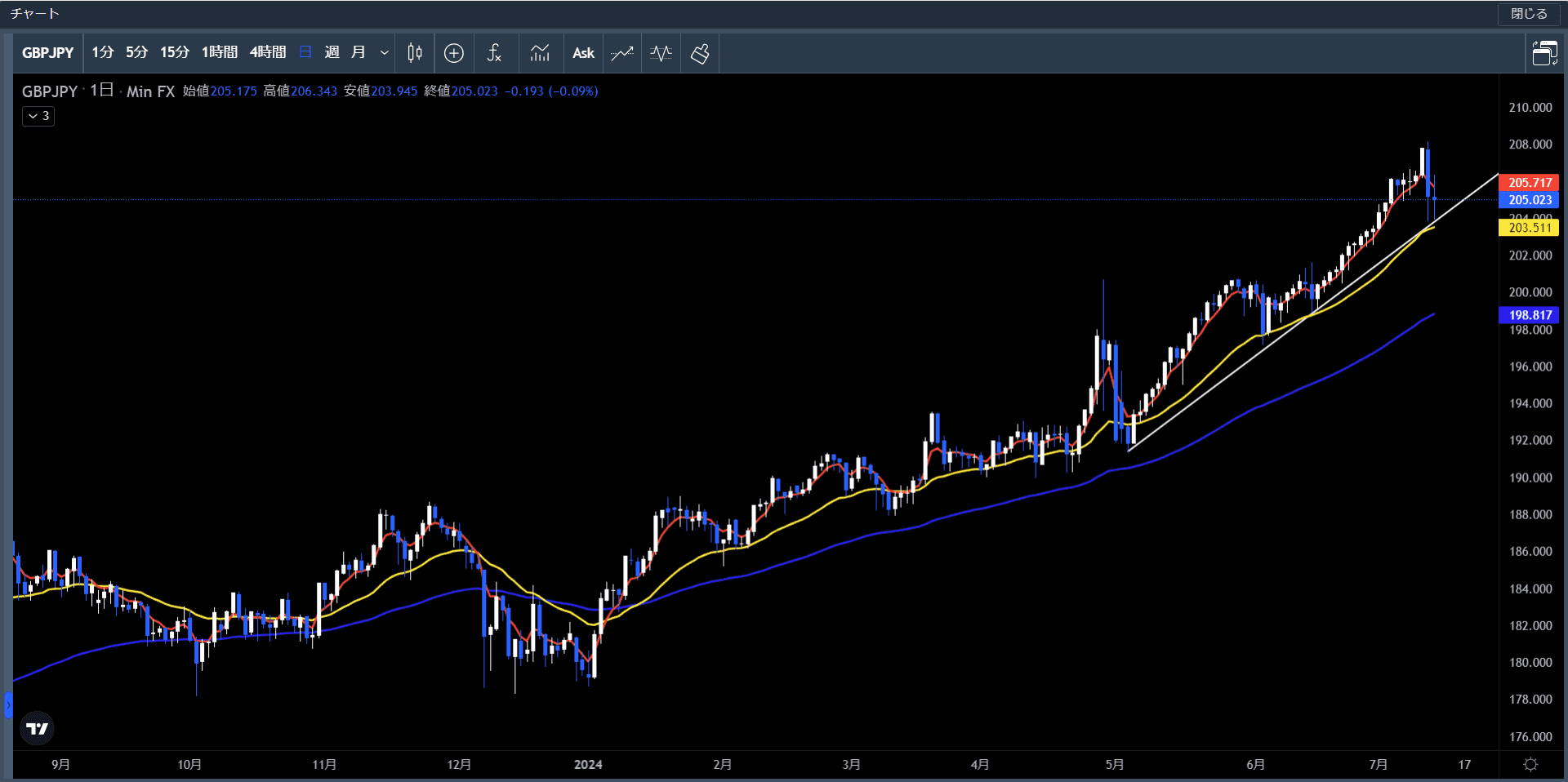Open chart settings gear icon
1568x782 pixels.
tap(1531, 764)
